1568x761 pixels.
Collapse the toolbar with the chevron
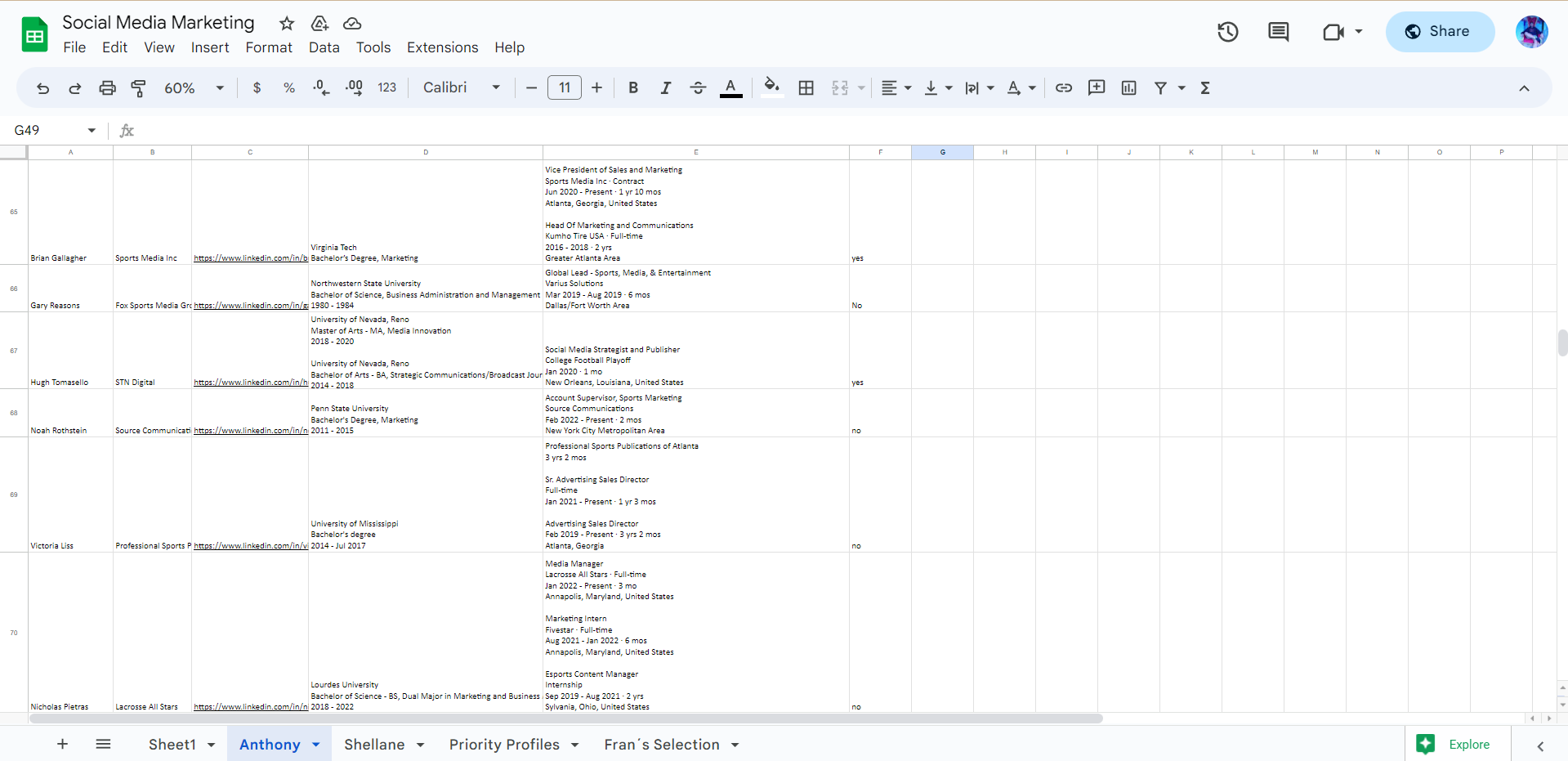1524,88
